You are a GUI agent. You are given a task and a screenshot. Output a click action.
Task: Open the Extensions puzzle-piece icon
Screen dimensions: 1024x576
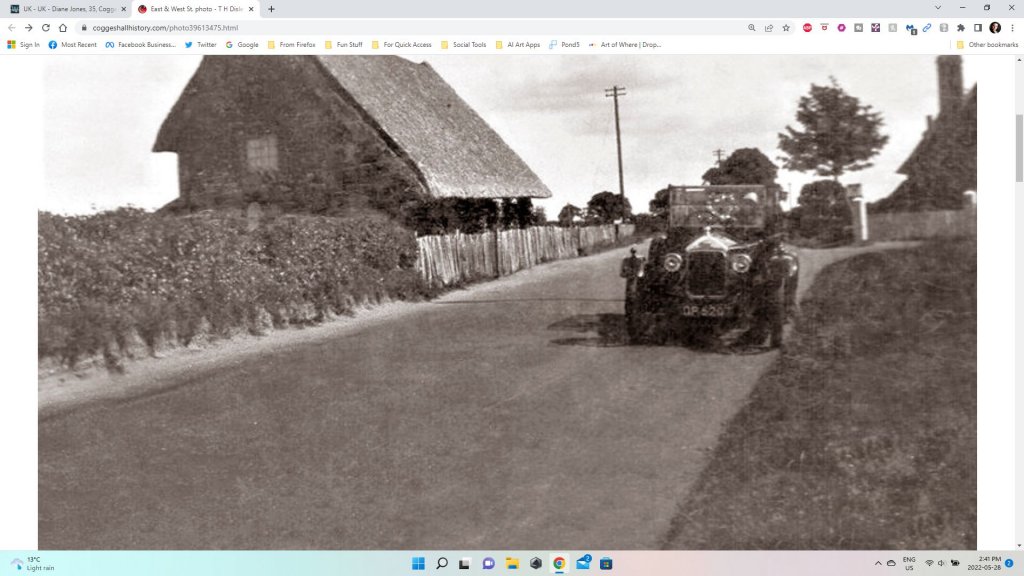pos(961,28)
